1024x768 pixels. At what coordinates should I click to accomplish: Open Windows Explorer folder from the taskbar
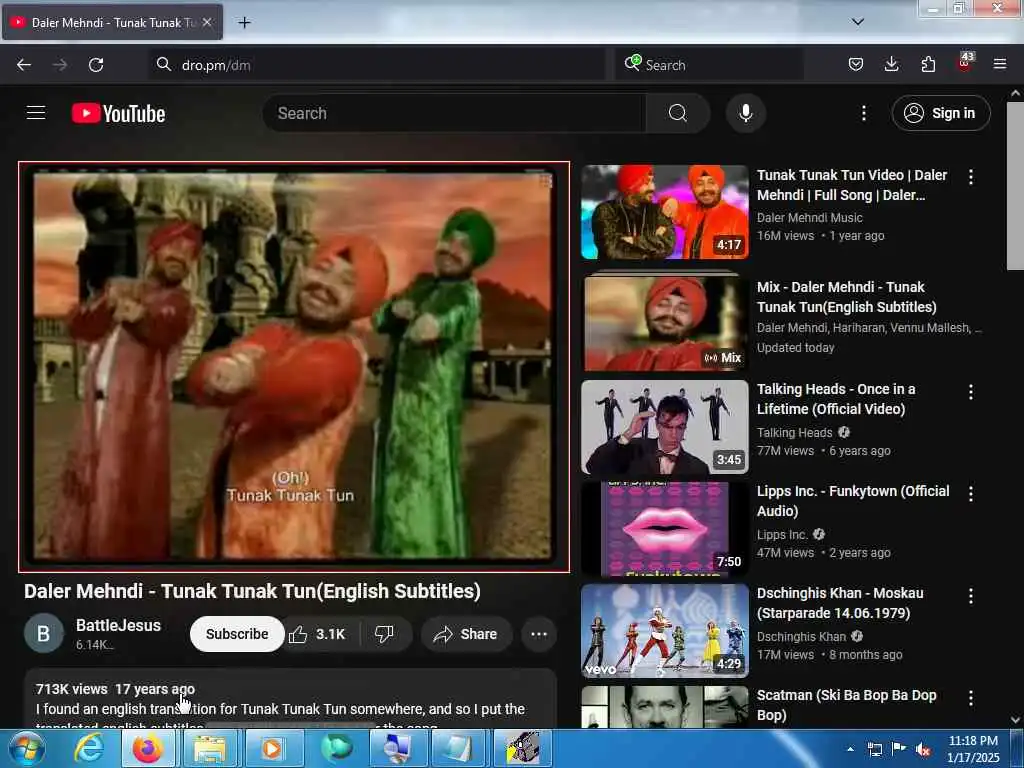pos(209,748)
